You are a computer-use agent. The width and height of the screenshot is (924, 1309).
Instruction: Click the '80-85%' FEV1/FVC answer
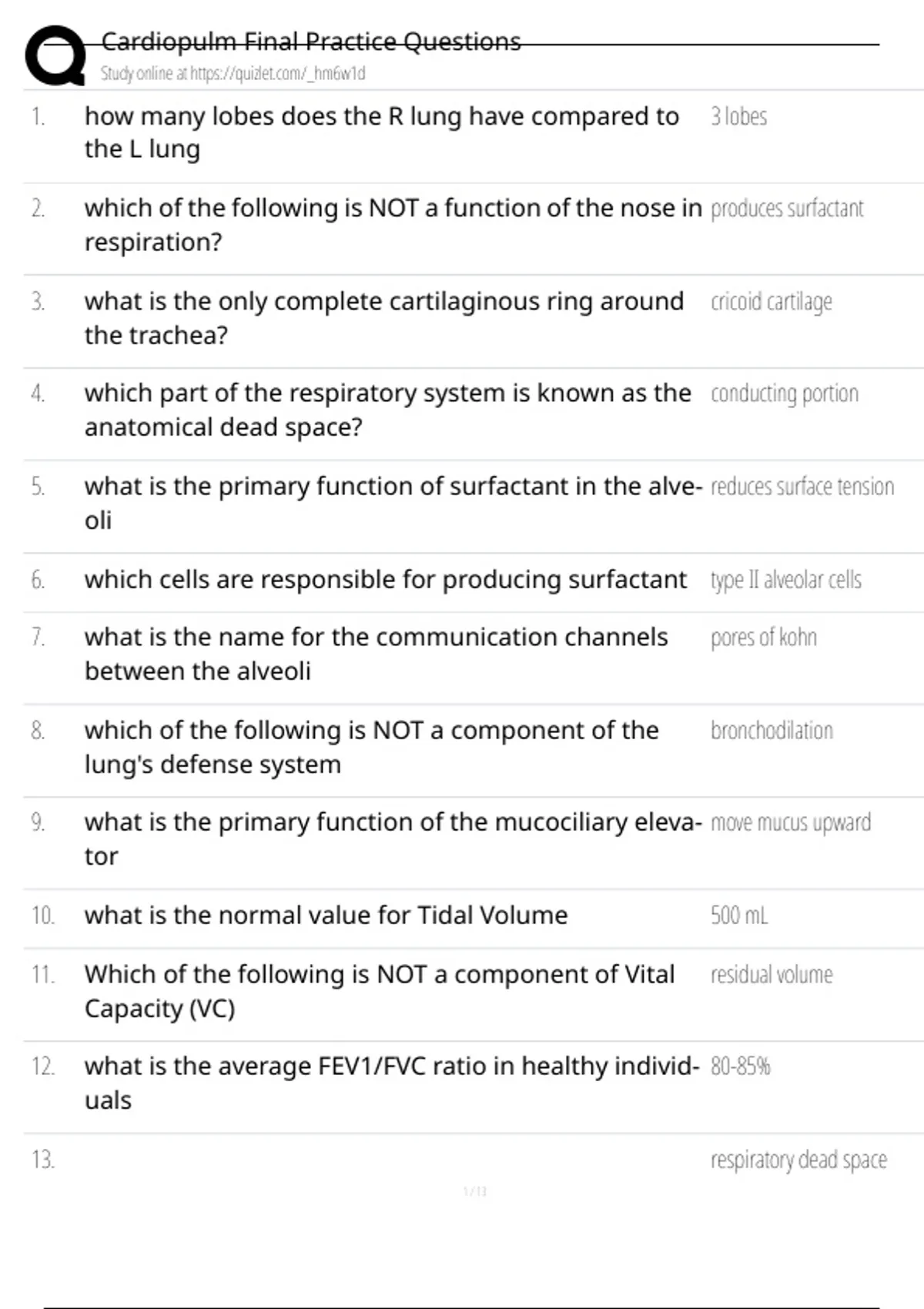point(740,1066)
